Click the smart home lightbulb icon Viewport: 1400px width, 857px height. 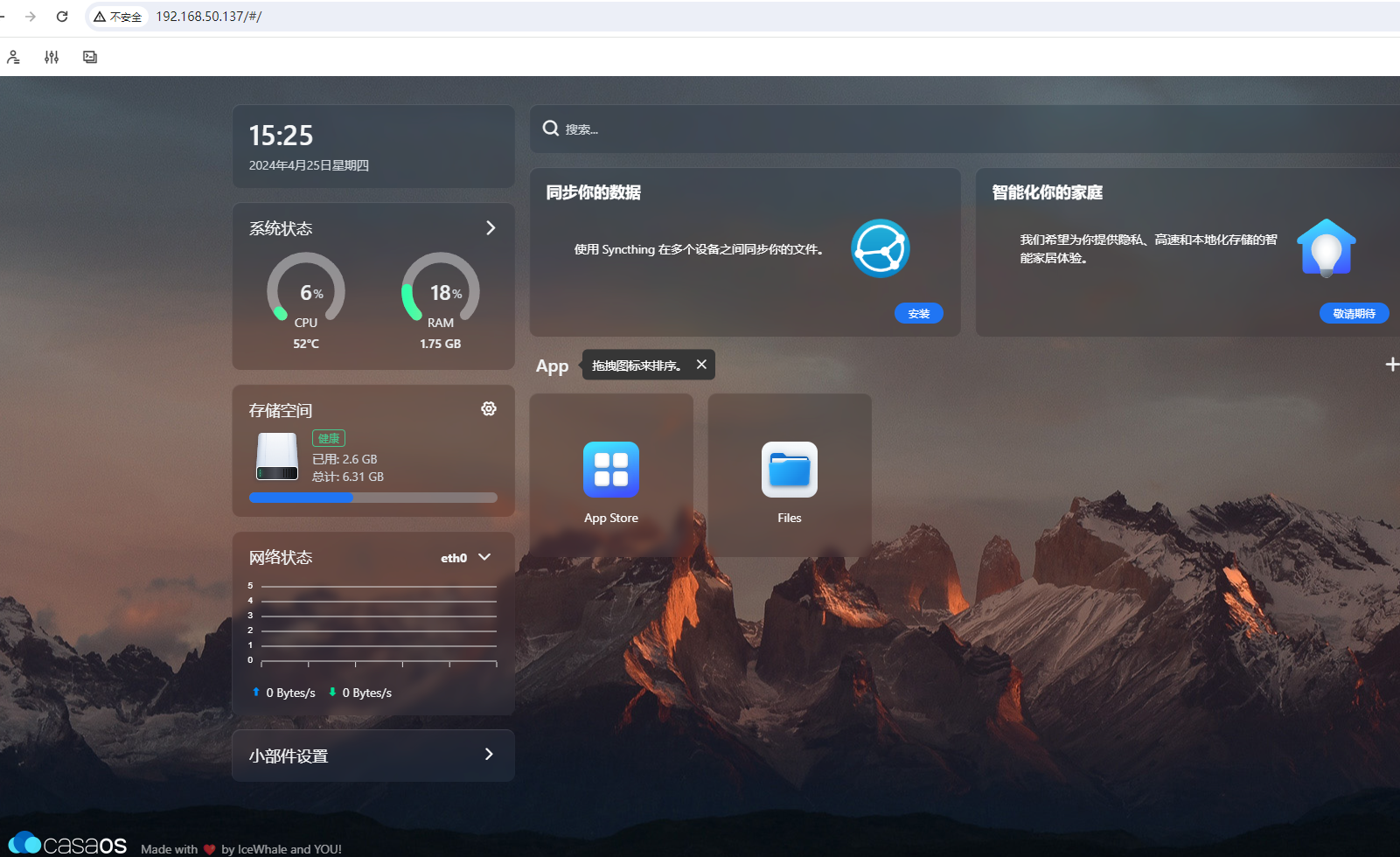[1326, 248]
